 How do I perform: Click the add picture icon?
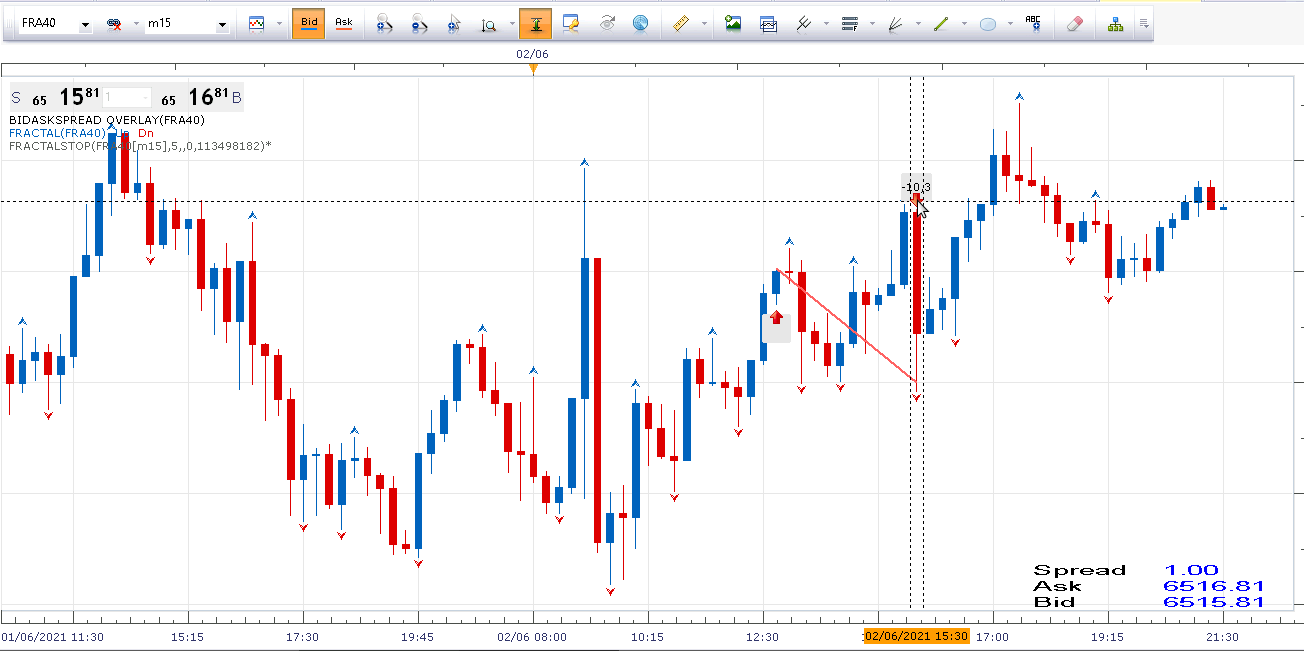[x=733, y=23]
